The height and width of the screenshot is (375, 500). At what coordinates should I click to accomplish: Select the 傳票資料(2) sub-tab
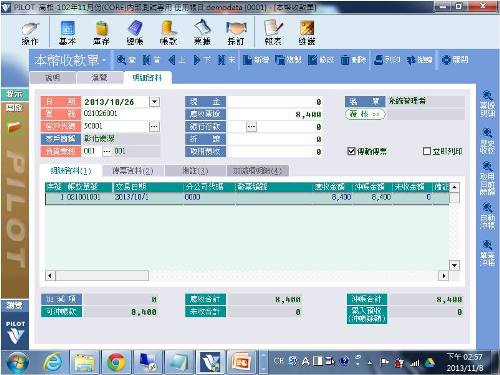(x=133, y=171)
